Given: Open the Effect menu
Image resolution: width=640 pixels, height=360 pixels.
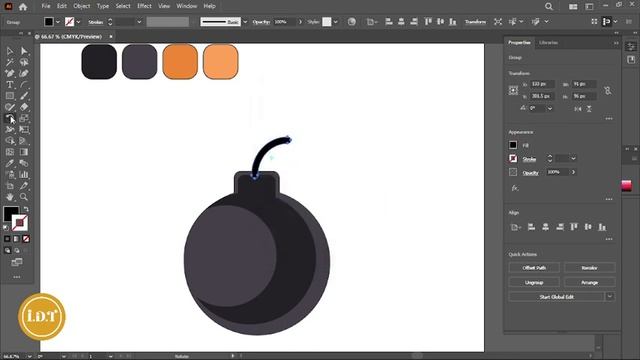Looking at the screenshot, I should 144,6.
